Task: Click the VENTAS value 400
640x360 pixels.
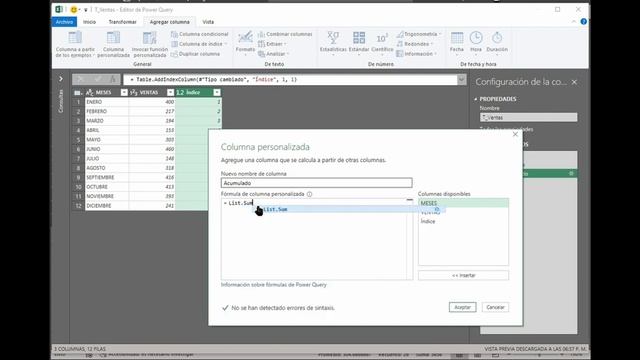Action: (152, 102)
